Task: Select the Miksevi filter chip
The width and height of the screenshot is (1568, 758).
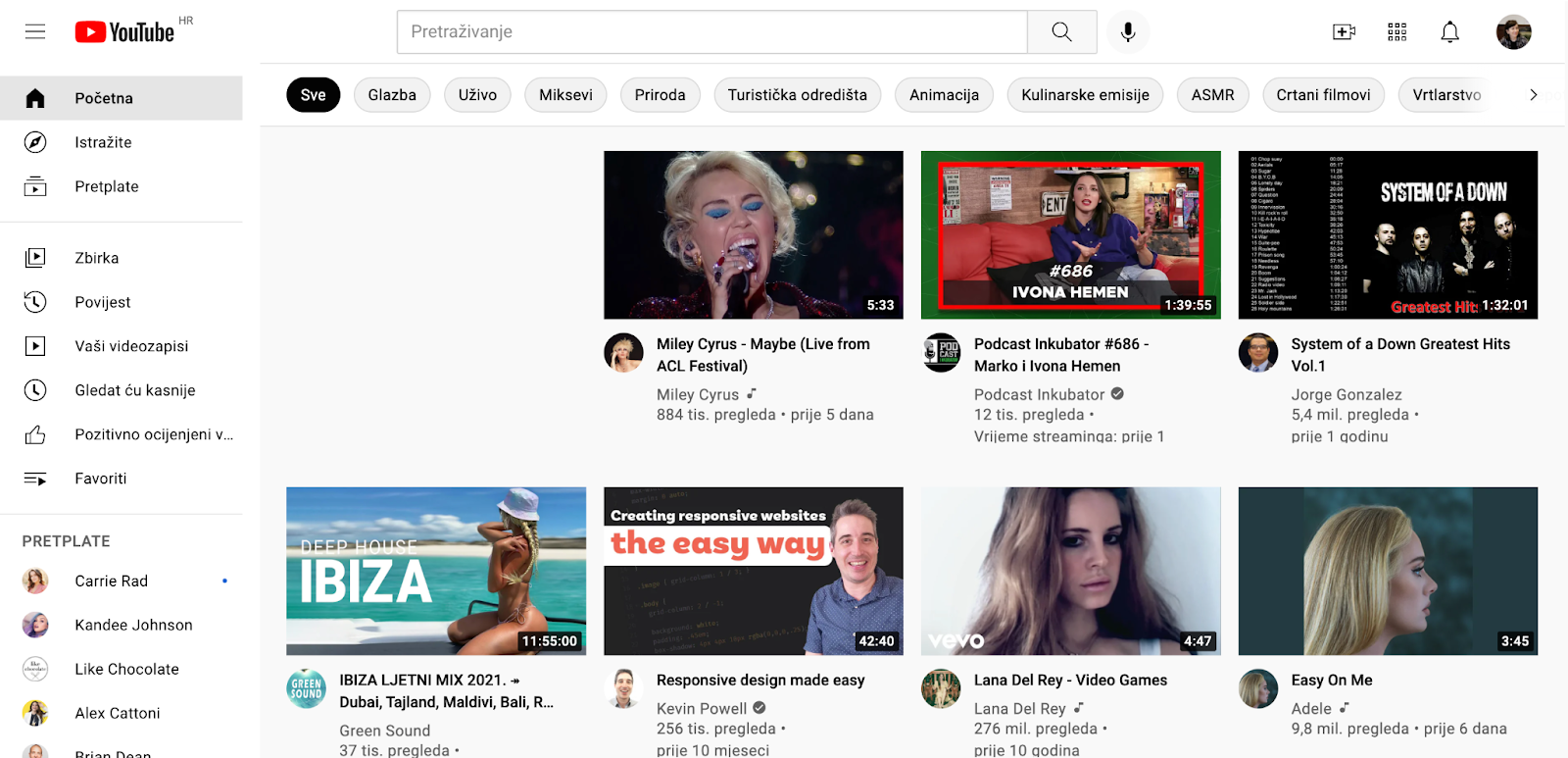Action: tap(565, 95)
